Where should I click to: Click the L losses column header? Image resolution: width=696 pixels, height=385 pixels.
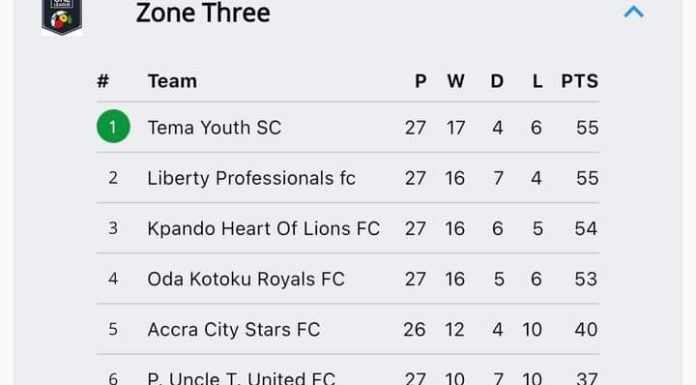tap(537, 81)
